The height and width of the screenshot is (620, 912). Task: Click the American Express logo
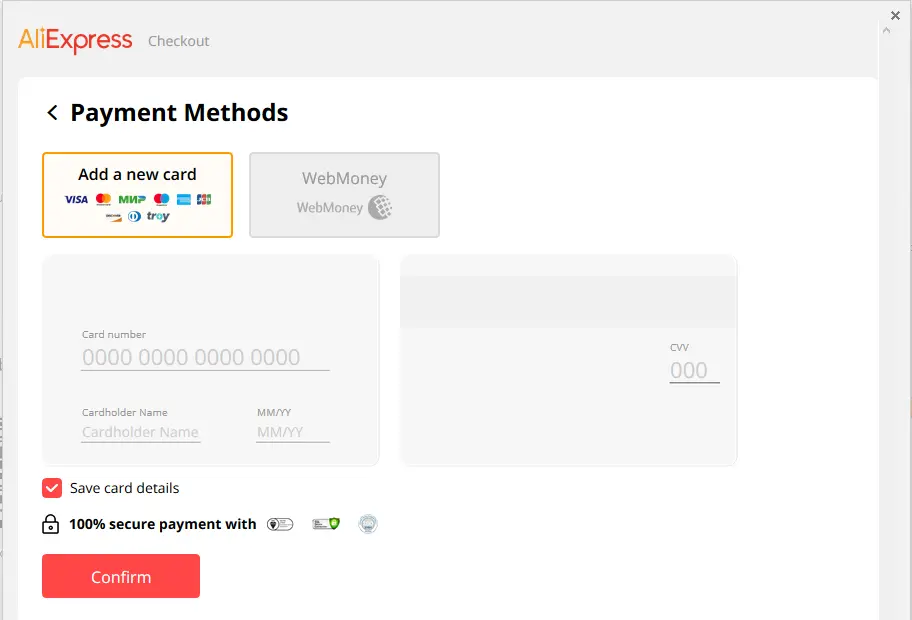184,199
